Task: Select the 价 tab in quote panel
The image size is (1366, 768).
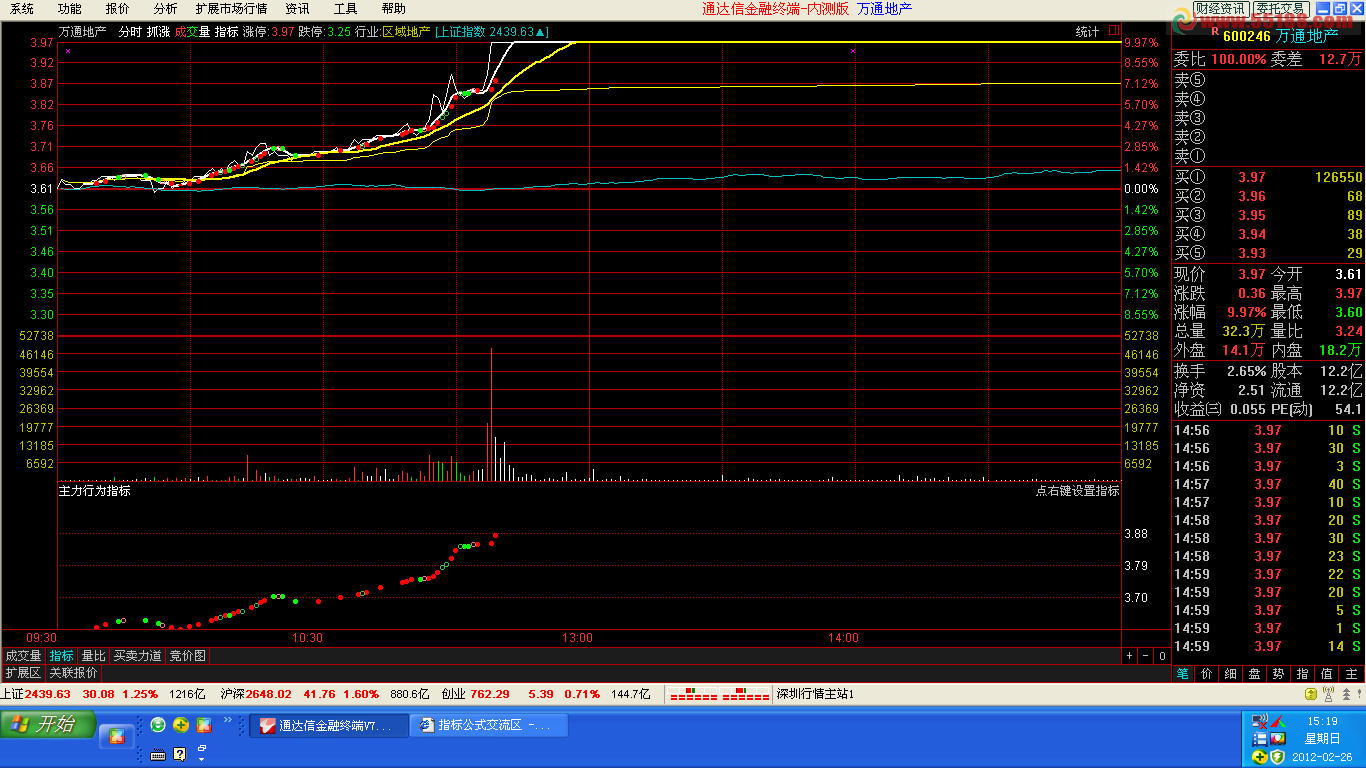Action: coord(1207,674)
